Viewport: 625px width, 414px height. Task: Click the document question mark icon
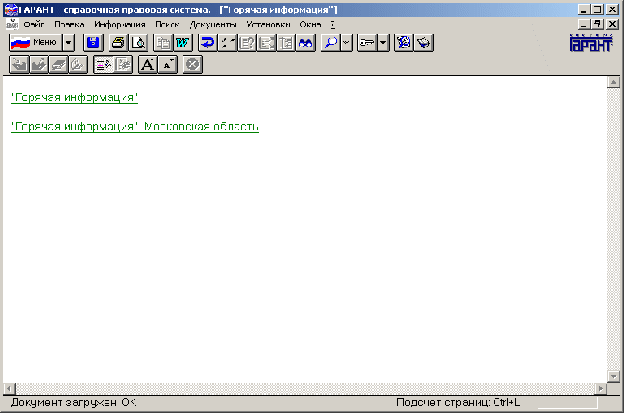click(247, 42)
